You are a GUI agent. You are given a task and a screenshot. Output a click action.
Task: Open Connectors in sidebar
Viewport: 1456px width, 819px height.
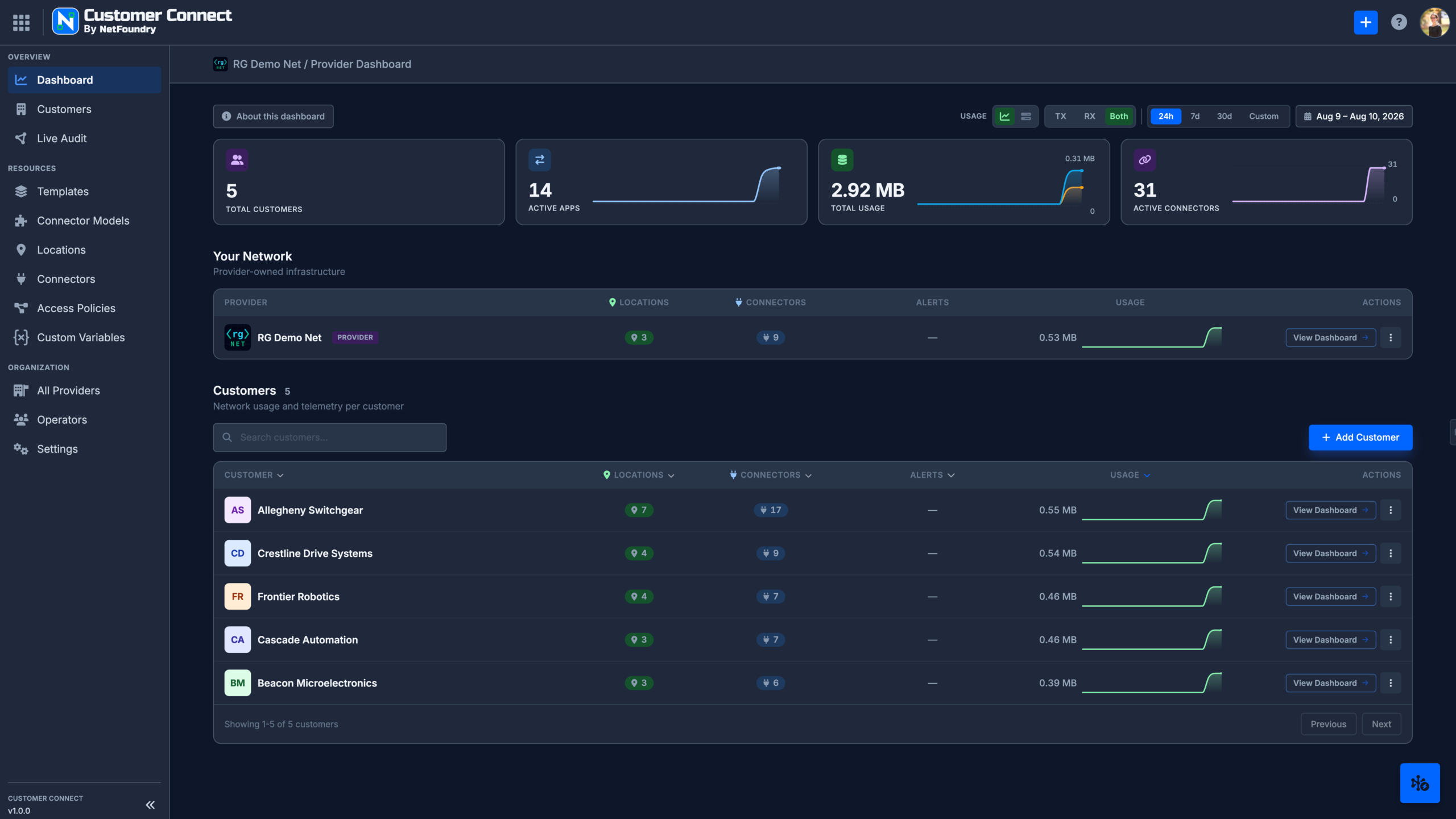pos(84,279)
